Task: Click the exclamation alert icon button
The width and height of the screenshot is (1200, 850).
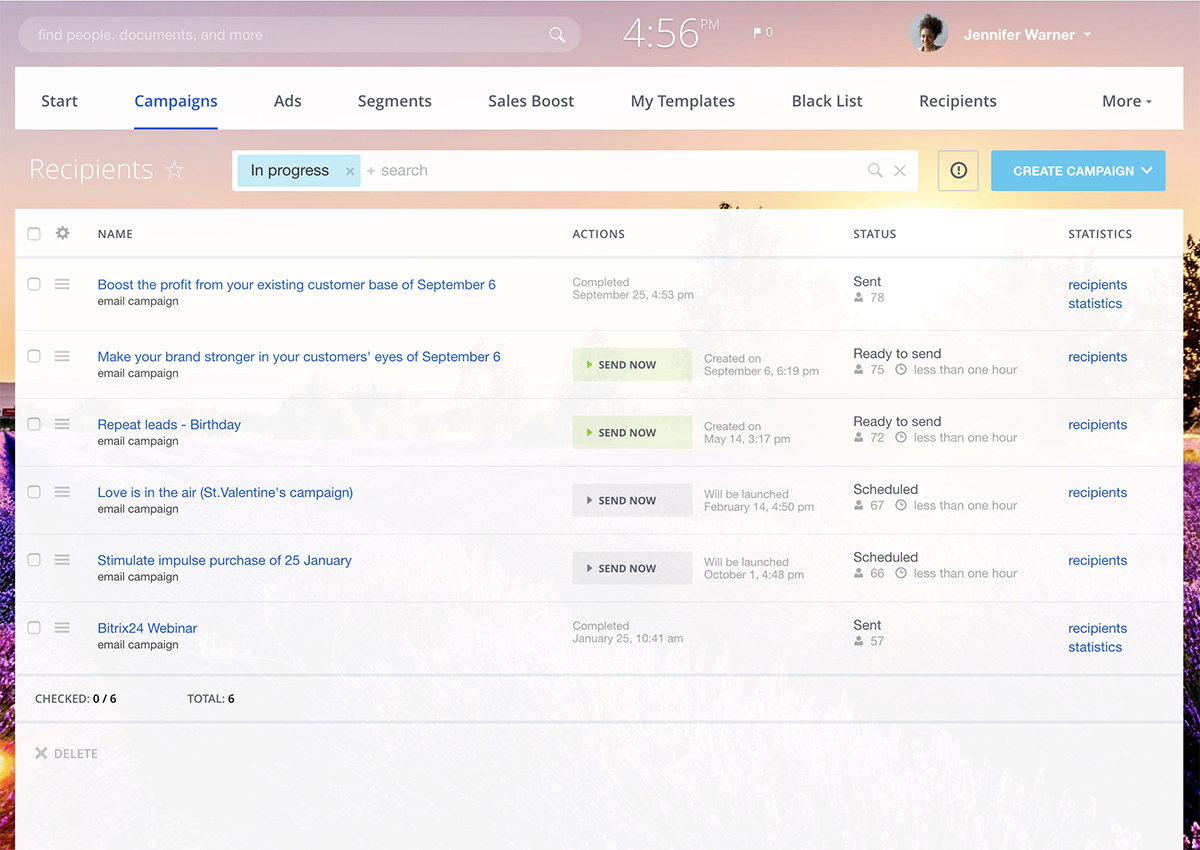Action: (958, 171)
